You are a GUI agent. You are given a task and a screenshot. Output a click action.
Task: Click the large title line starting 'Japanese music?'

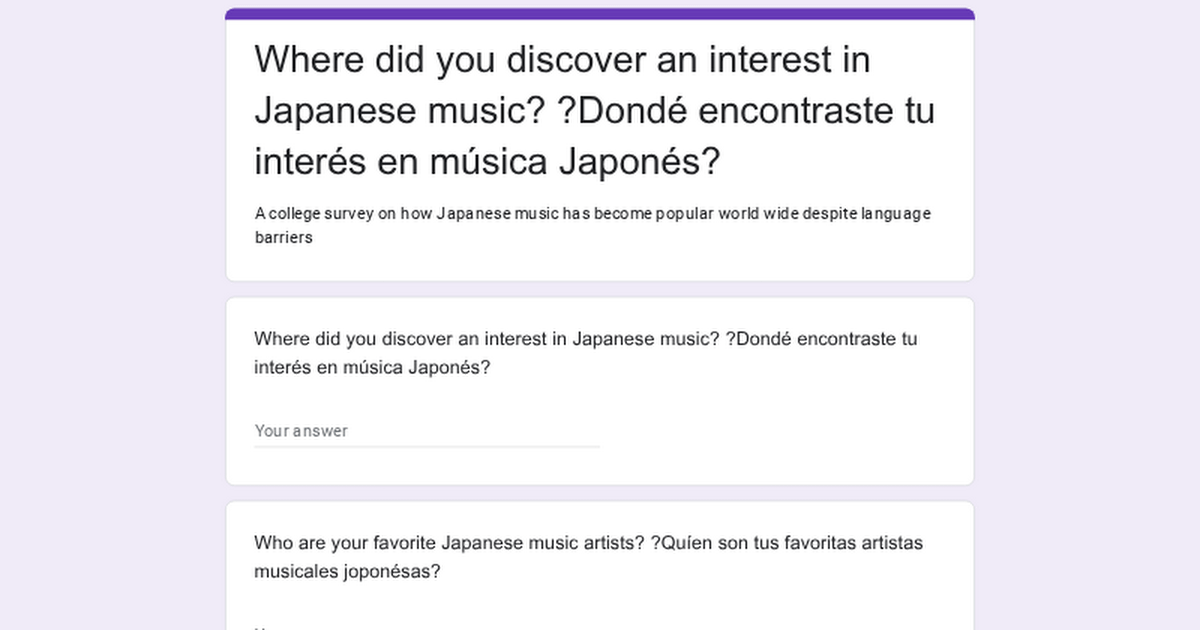coord(594,110)
